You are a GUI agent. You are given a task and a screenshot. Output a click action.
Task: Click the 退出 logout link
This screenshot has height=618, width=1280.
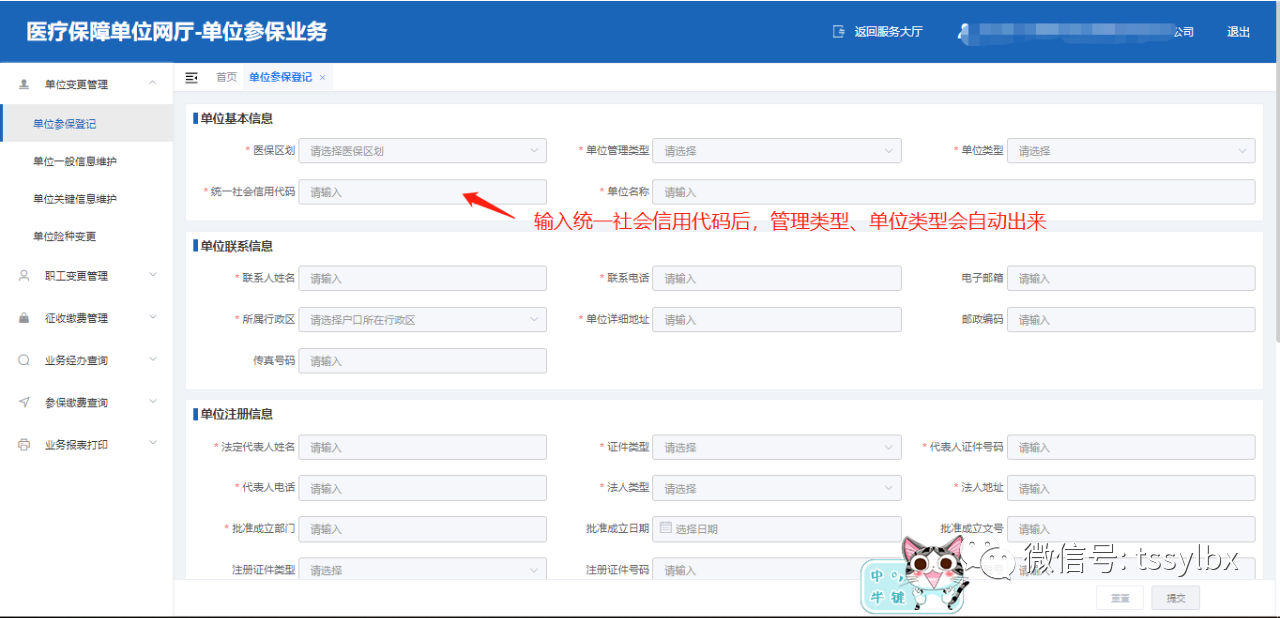(x=1238, y=31)
